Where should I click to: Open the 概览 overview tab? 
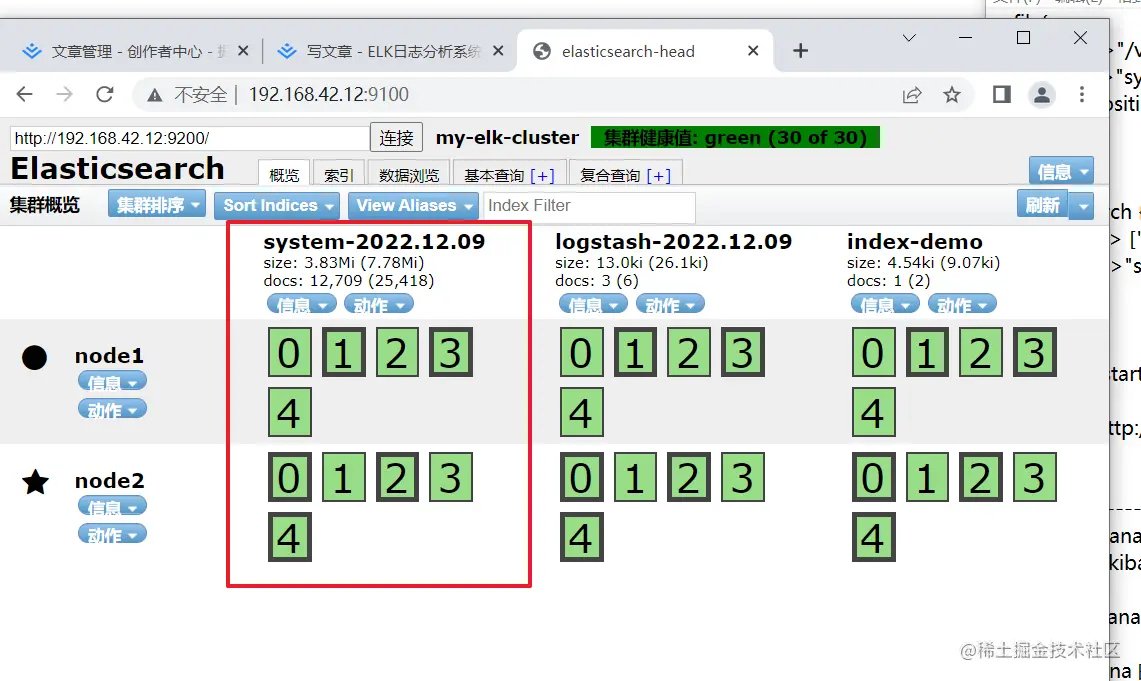[284, 175]
